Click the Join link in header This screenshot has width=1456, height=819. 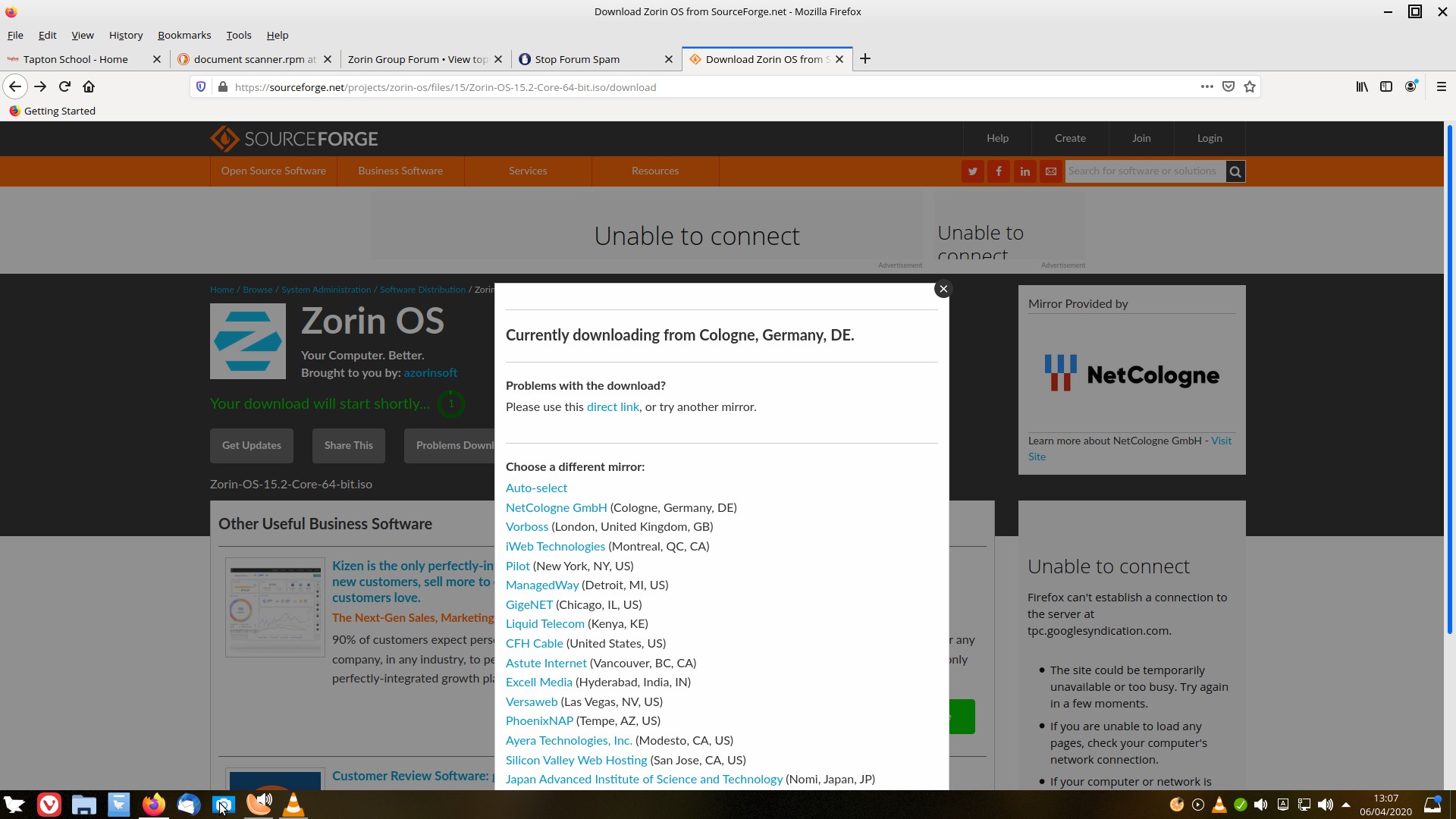point(1141,138)
